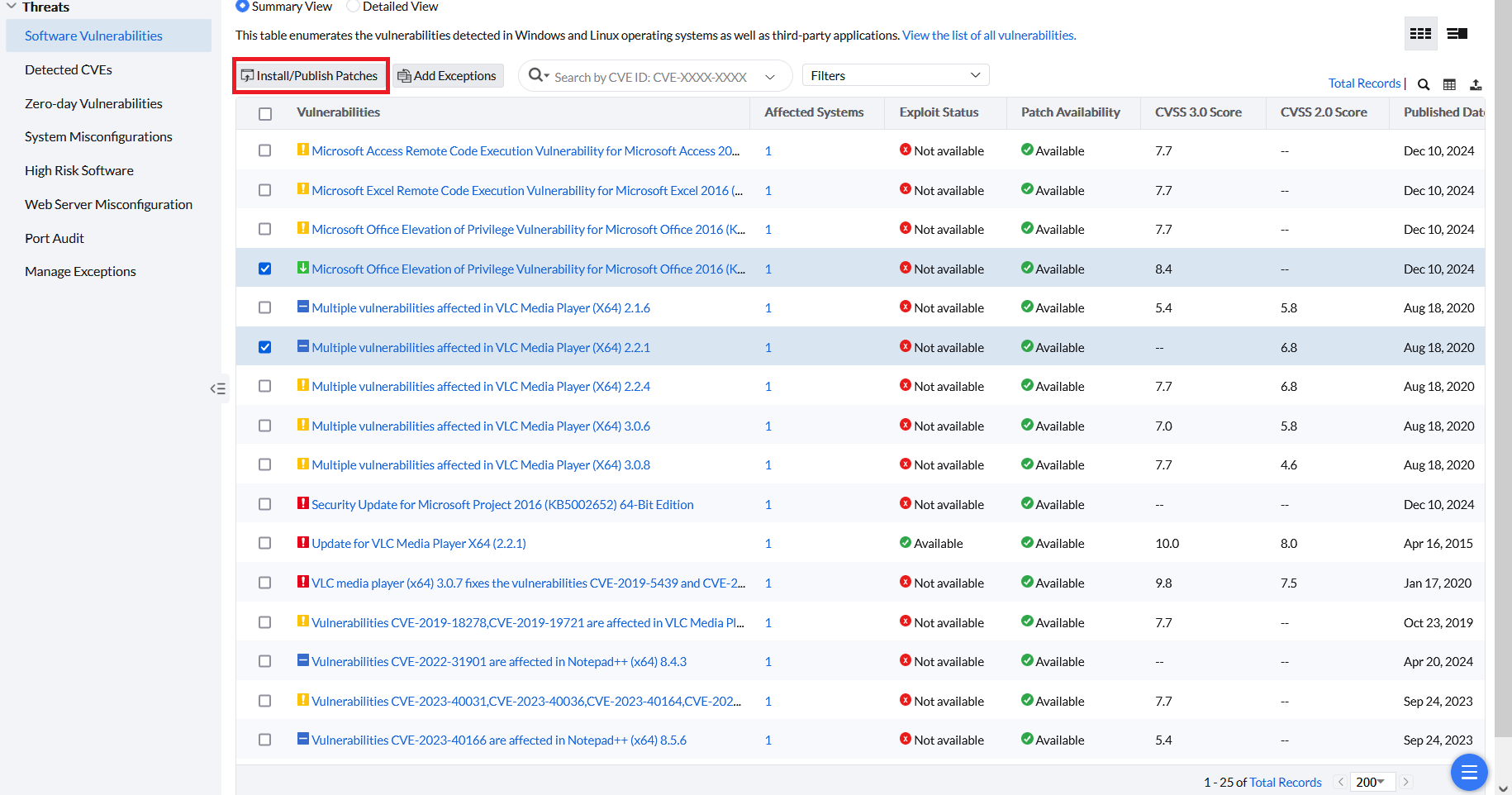Image resolution: width=1512 pixels, height=795 pixels.
Task: Check the Microsoft Access vulnerability row checkbox
Action: pyautogui.click(x=264, y=150)
